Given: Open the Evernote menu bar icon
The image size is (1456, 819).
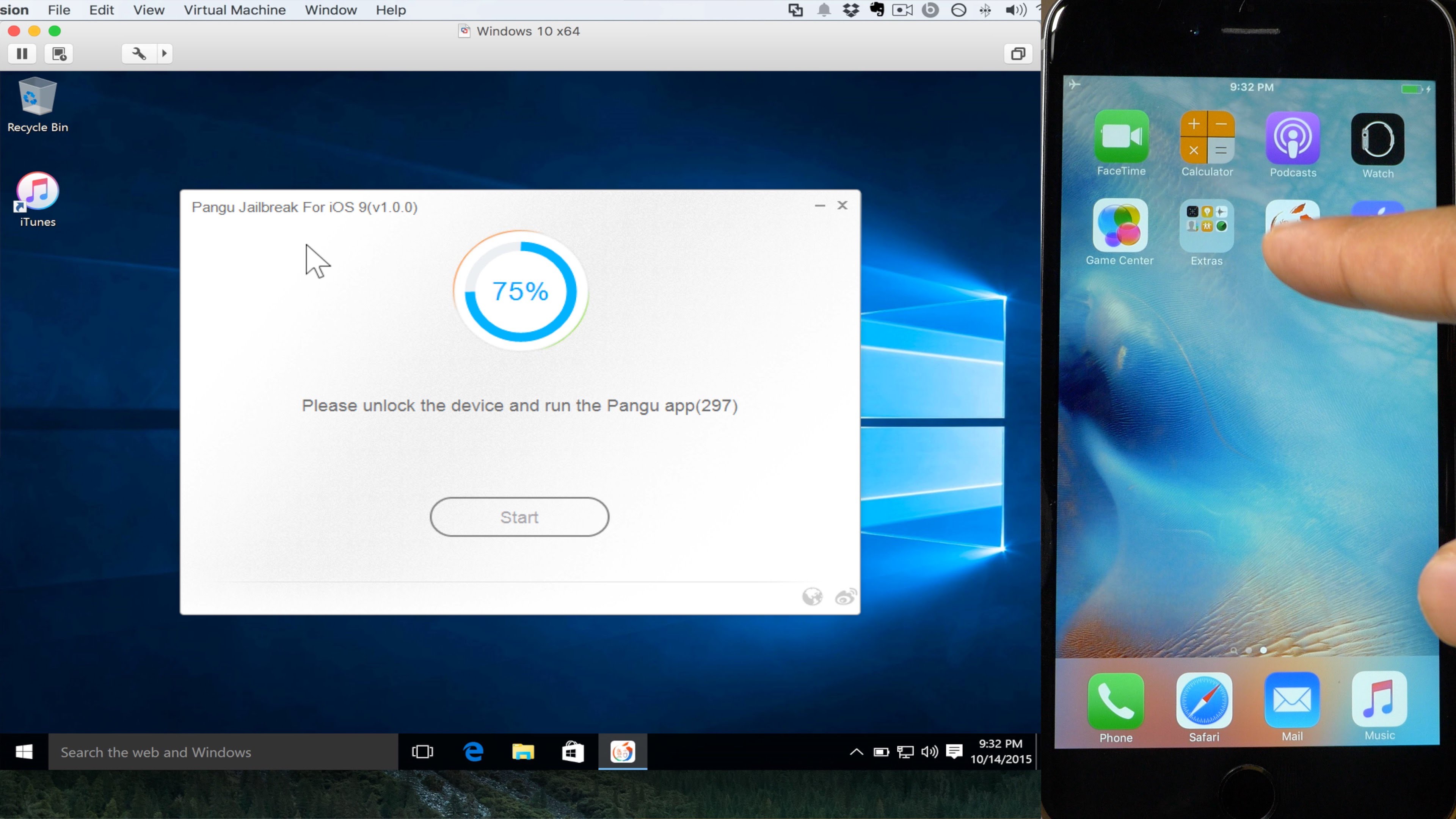Looking at the screenshot, I should pos(877,10).
